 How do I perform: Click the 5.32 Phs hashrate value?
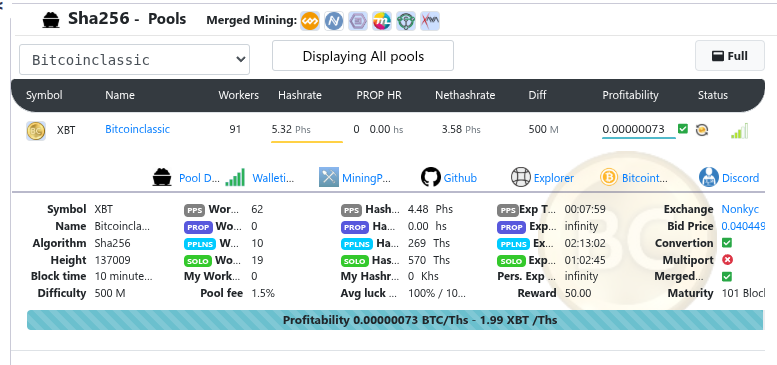click(291, 130)
